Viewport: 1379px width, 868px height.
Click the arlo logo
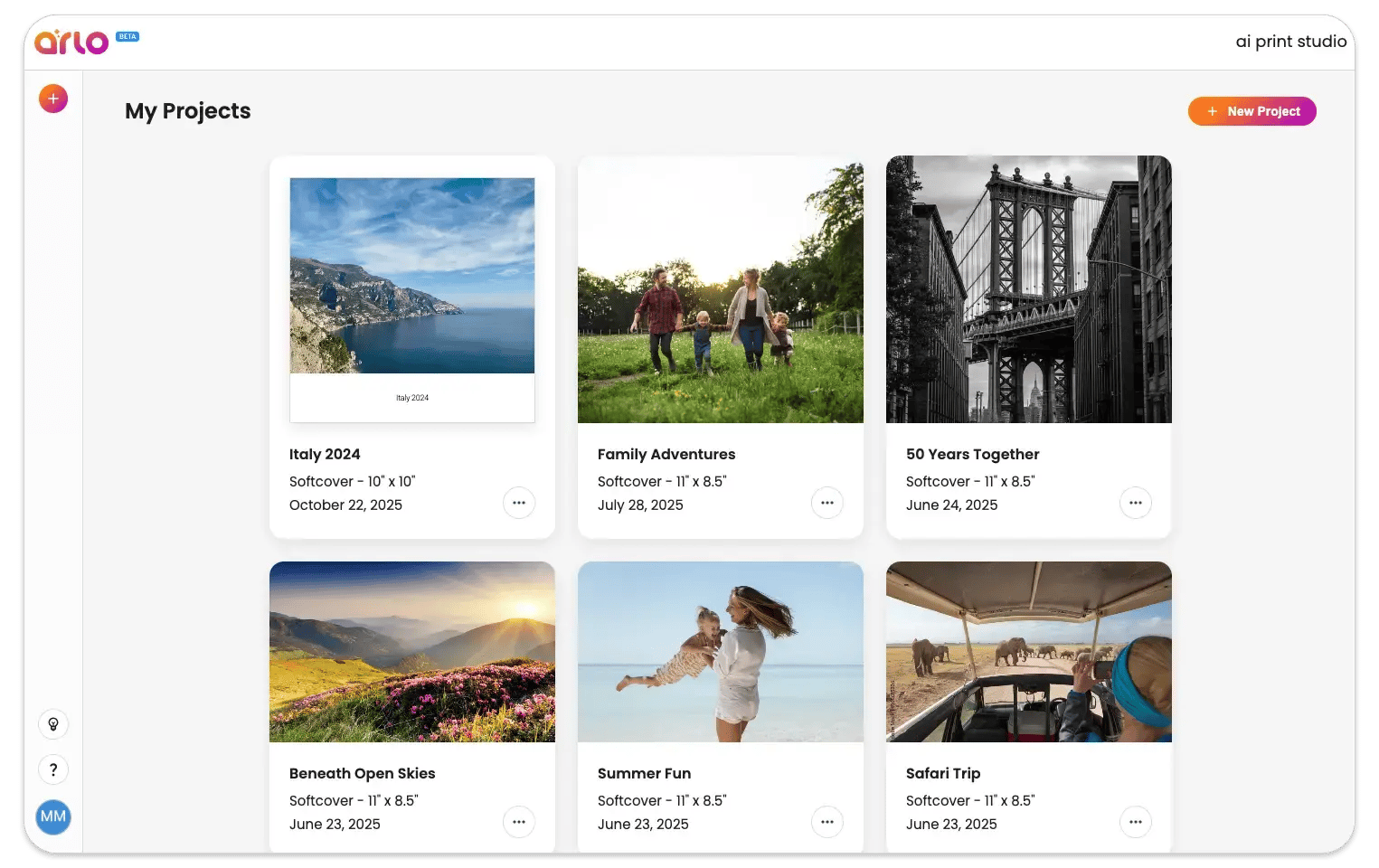(70, 41)
